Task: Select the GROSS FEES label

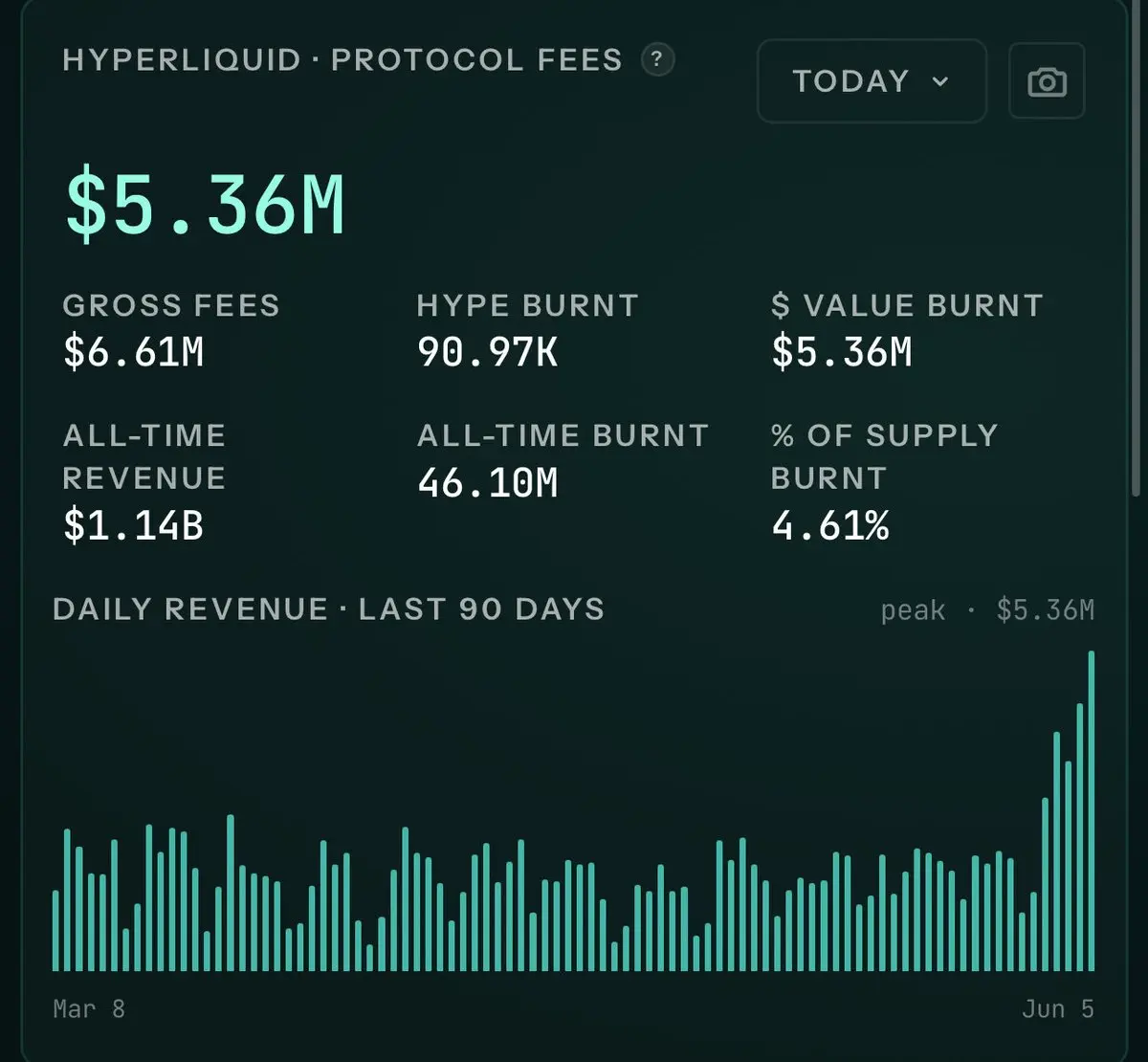Action: [x=171, y=305]
